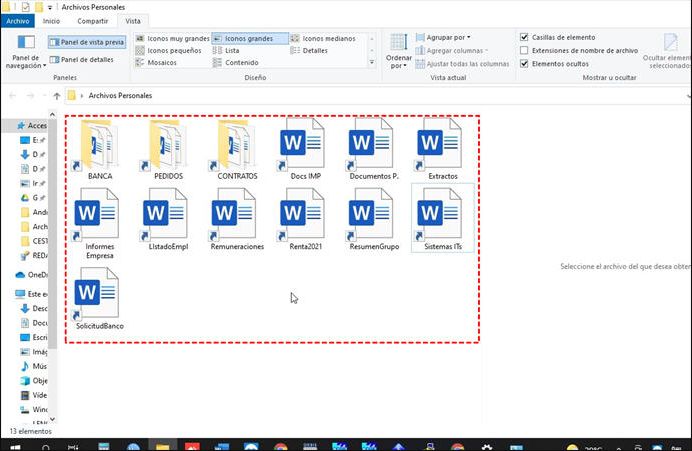Open the Panel de navegación dropdown
This screenshot has width=692, height=451.
click(26, 52)
